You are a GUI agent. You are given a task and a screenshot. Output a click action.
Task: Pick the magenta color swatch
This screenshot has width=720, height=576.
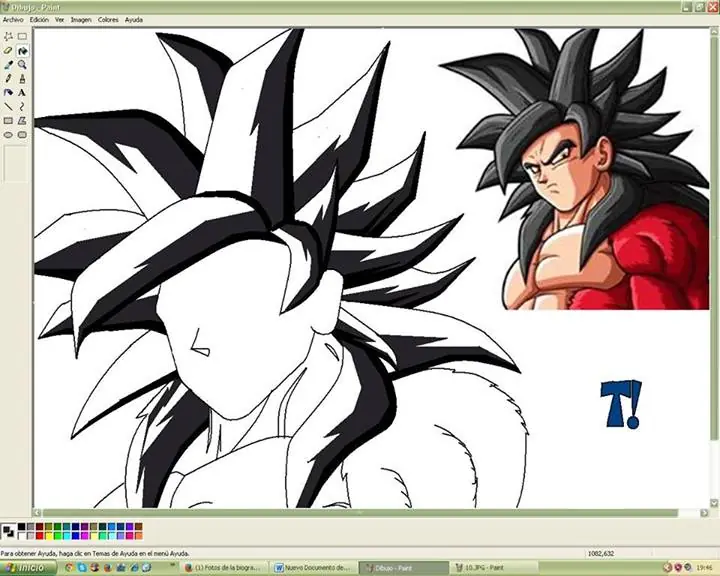pos(84,536)
